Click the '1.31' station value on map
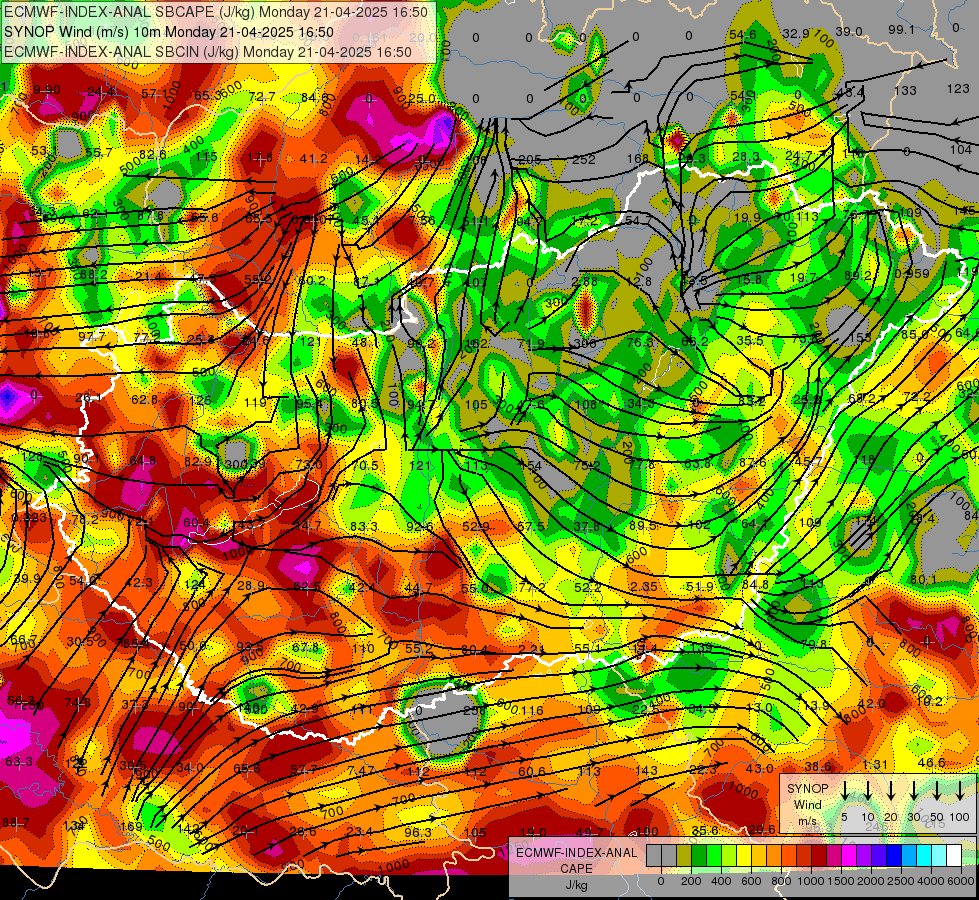This screenshot has width=979, height=900. click(x=875, y=764)
